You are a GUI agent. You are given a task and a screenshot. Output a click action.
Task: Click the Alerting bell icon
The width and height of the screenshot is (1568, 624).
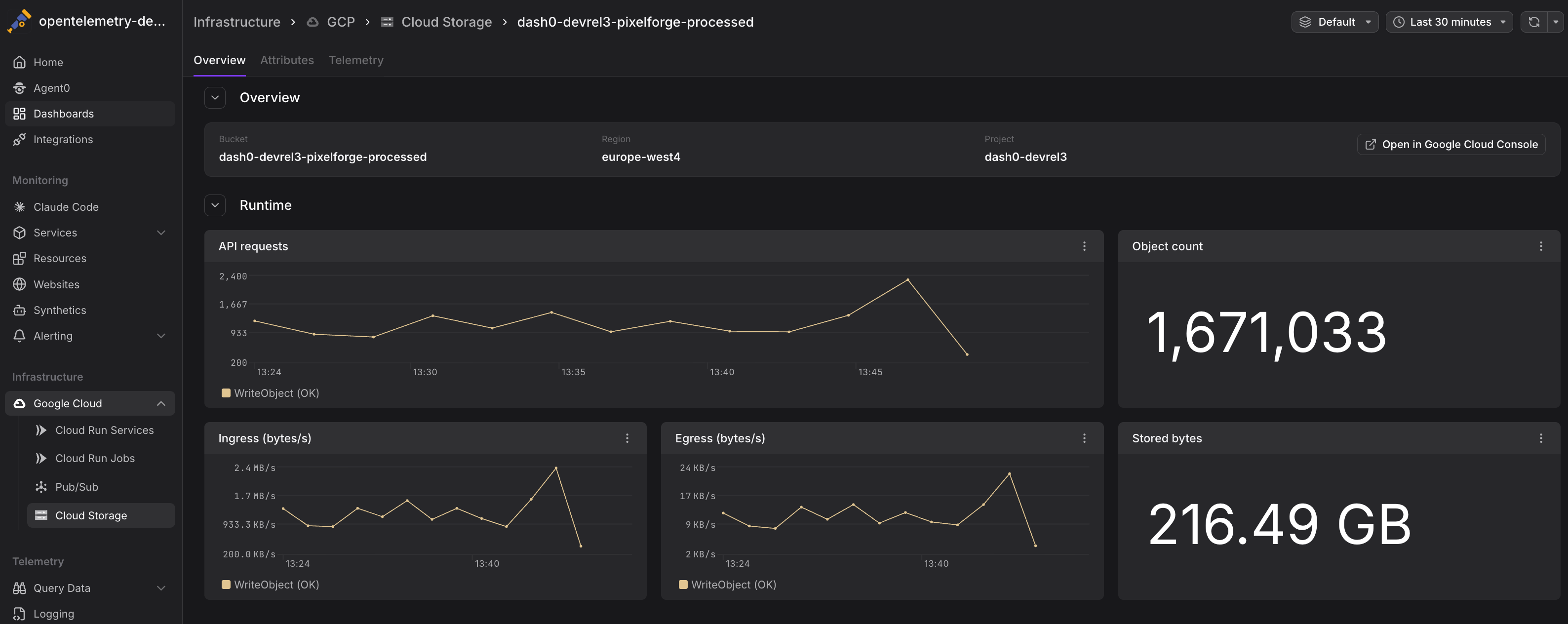(x=19, y=335)
